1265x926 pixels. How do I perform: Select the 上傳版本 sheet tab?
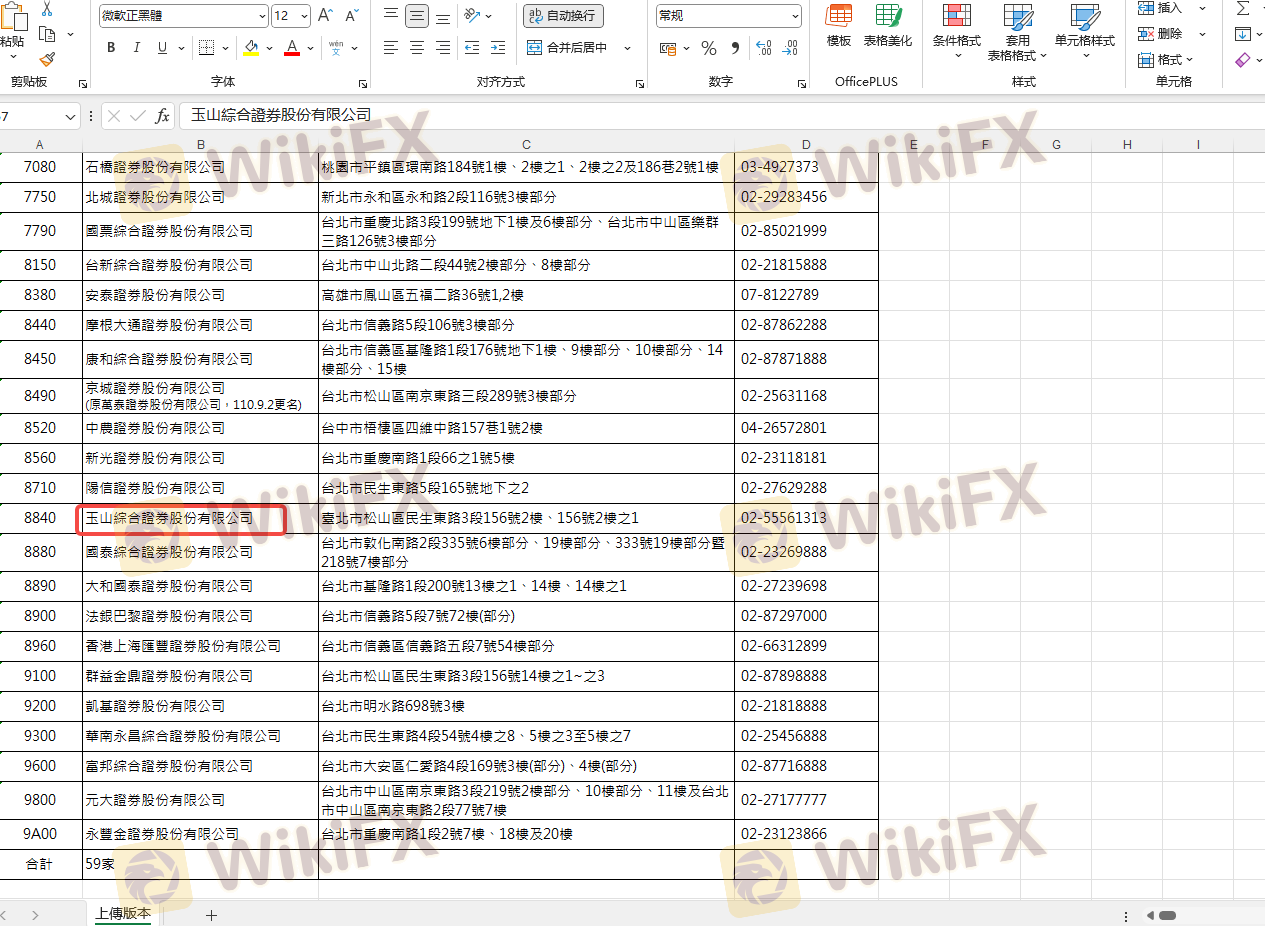(x=123, y=914)
